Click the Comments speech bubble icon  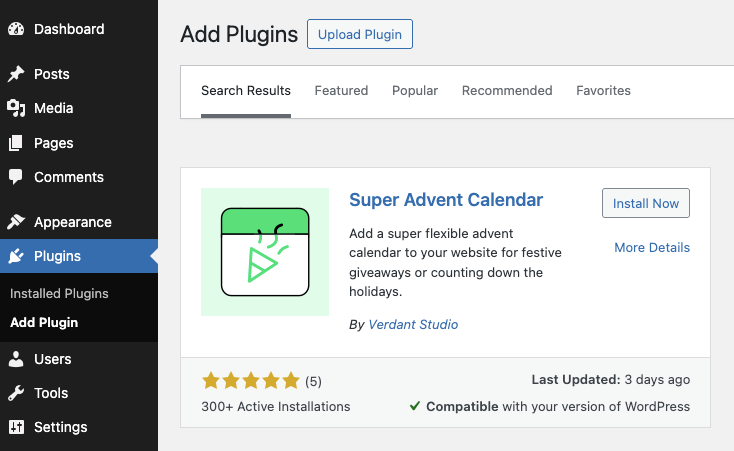tap(16, 177)
